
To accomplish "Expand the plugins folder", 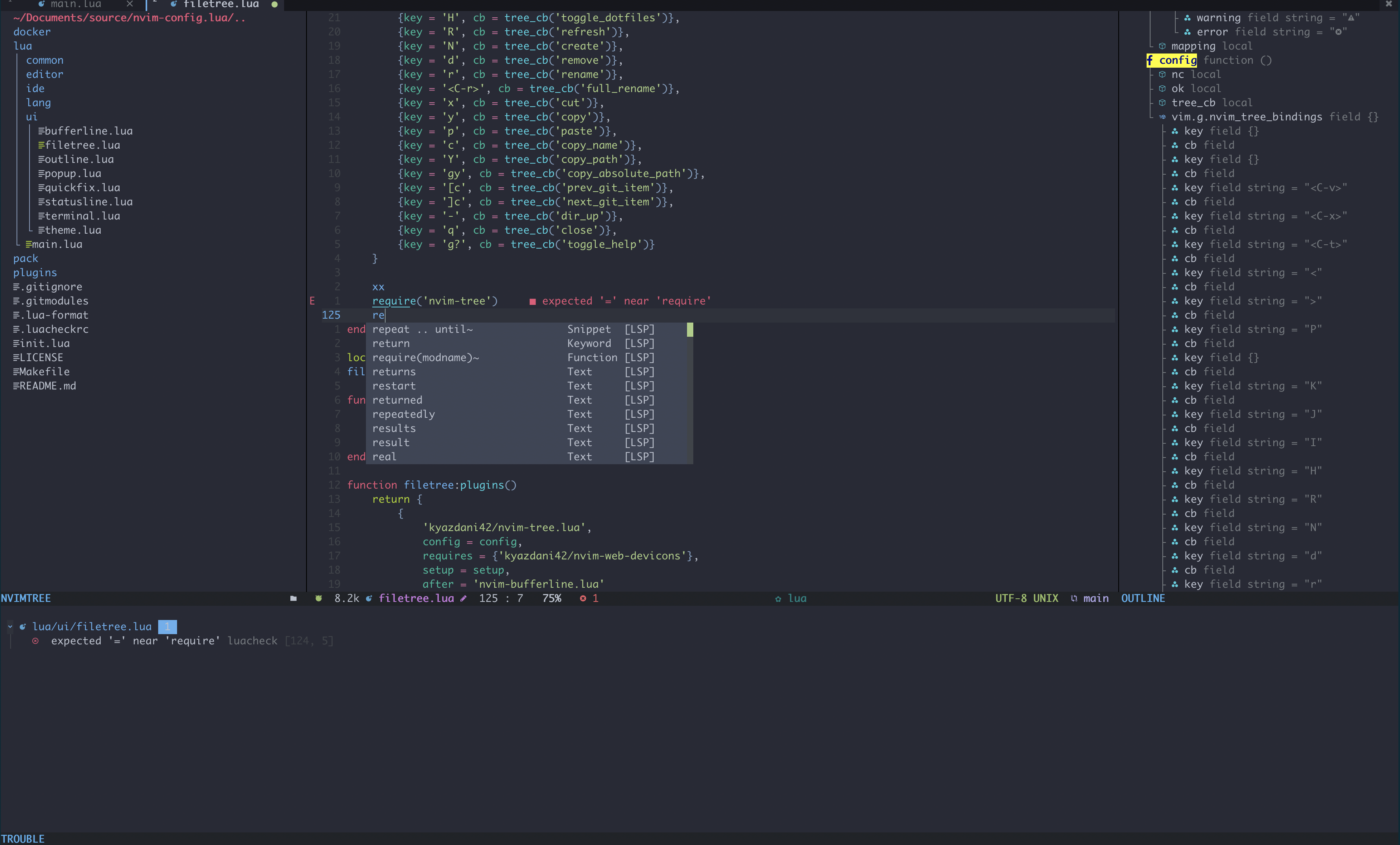I will click(x=35, y=273).
